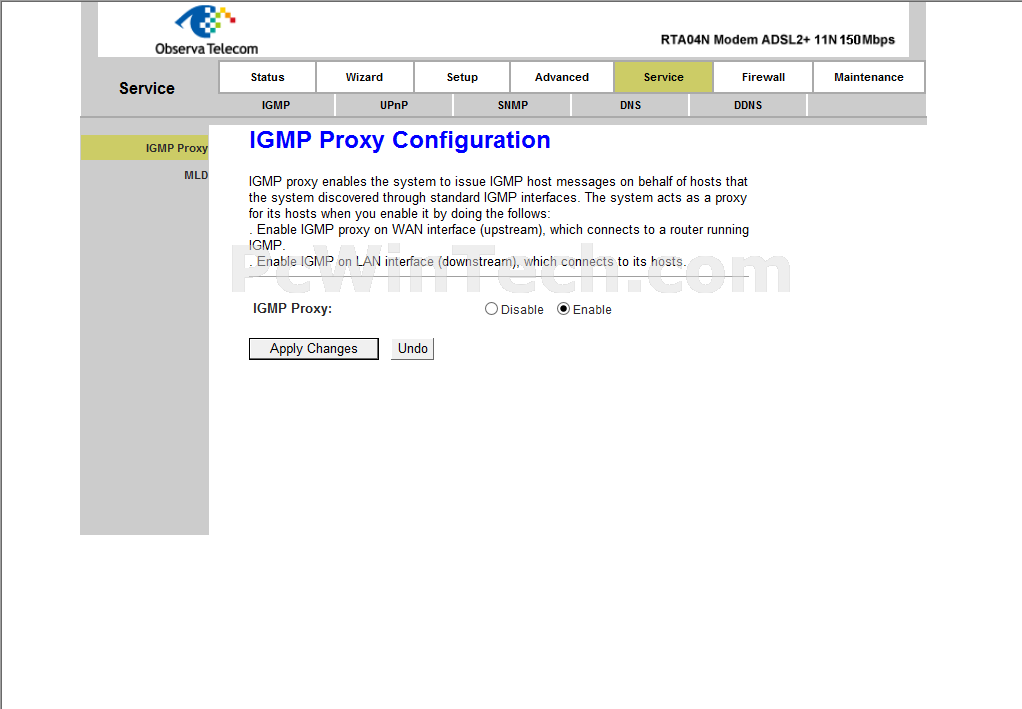Switch to the Wizard tab
This screenshot has height=709, width=1022.
click(x=364, y=77)
